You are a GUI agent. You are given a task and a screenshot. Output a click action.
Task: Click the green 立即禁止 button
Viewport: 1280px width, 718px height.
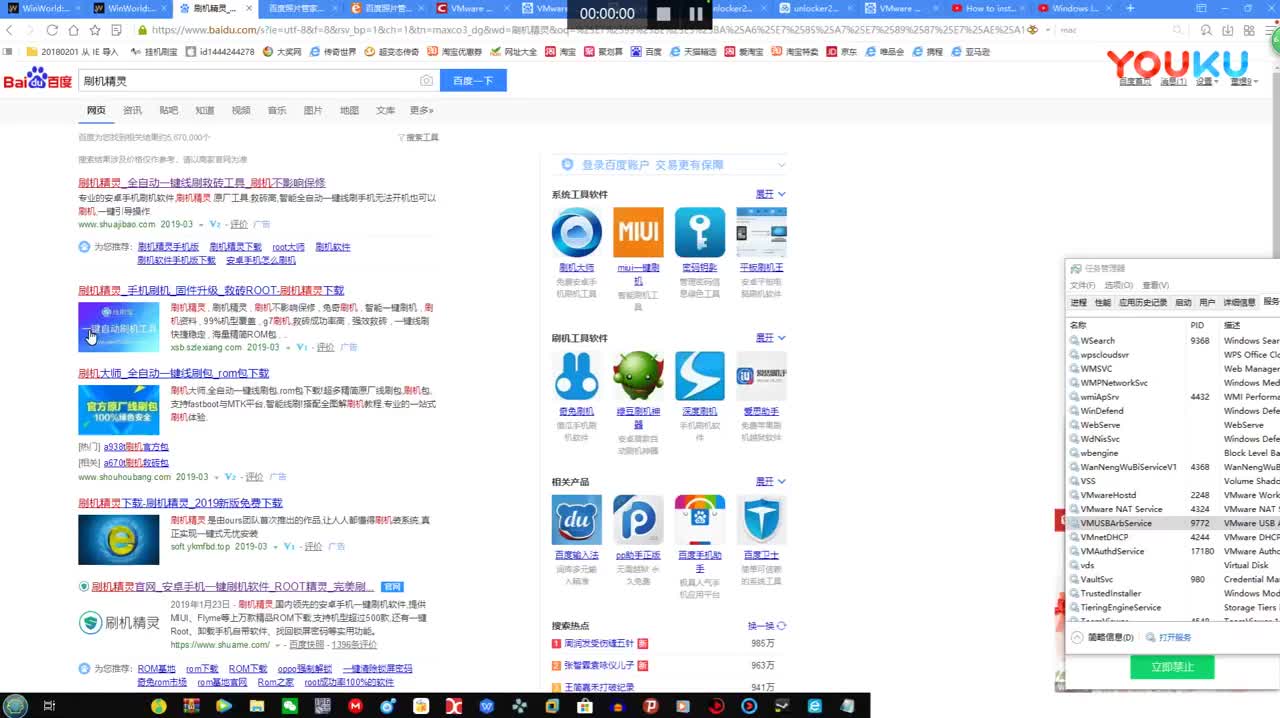(1172, 667)
